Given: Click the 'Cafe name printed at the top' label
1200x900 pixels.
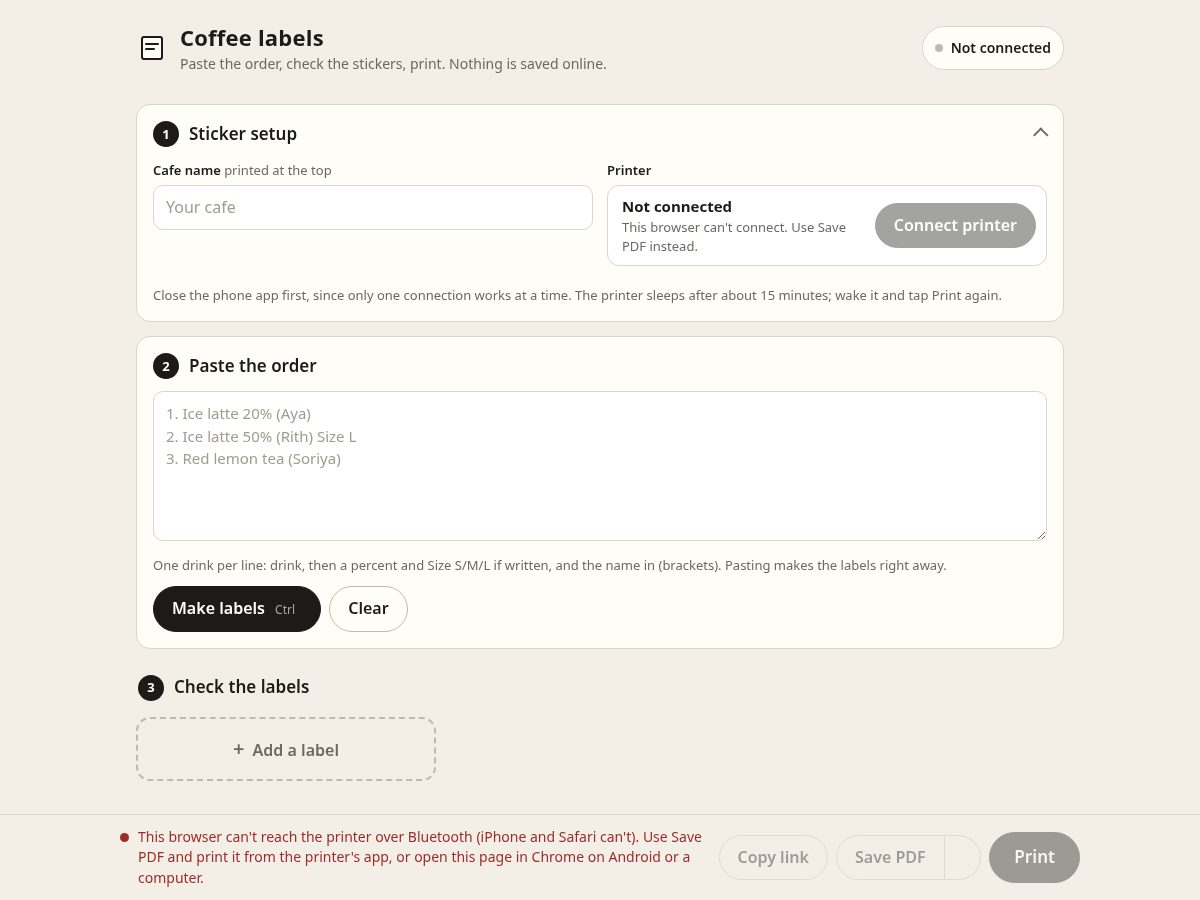Looking at the screenshot, I should (242, 171).
